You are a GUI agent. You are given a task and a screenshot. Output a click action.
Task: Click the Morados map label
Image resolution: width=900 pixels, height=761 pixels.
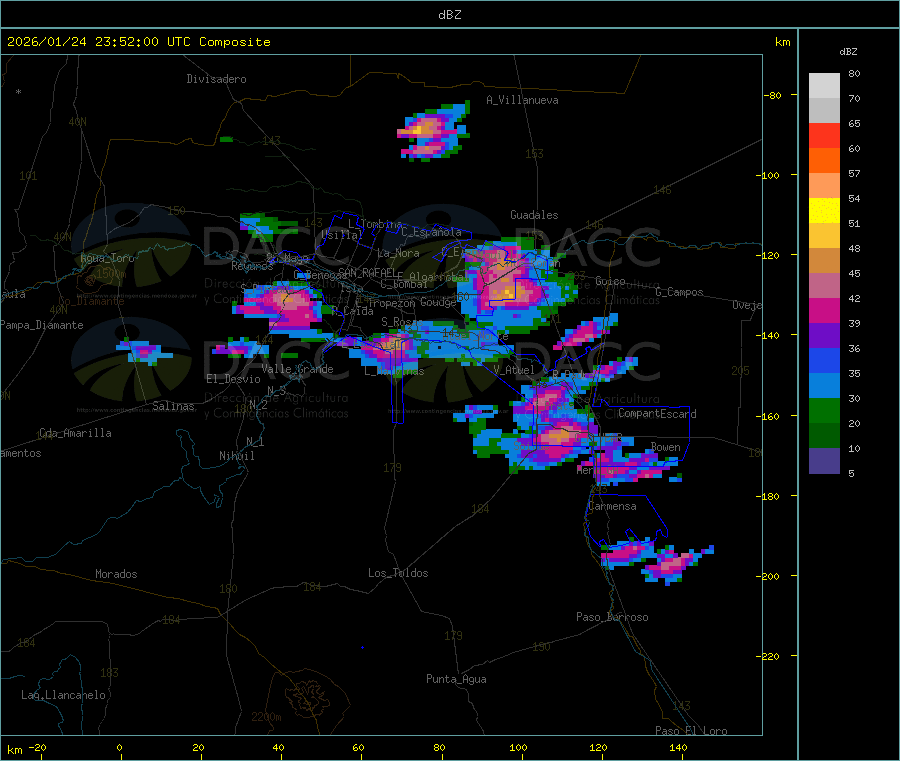117,574
